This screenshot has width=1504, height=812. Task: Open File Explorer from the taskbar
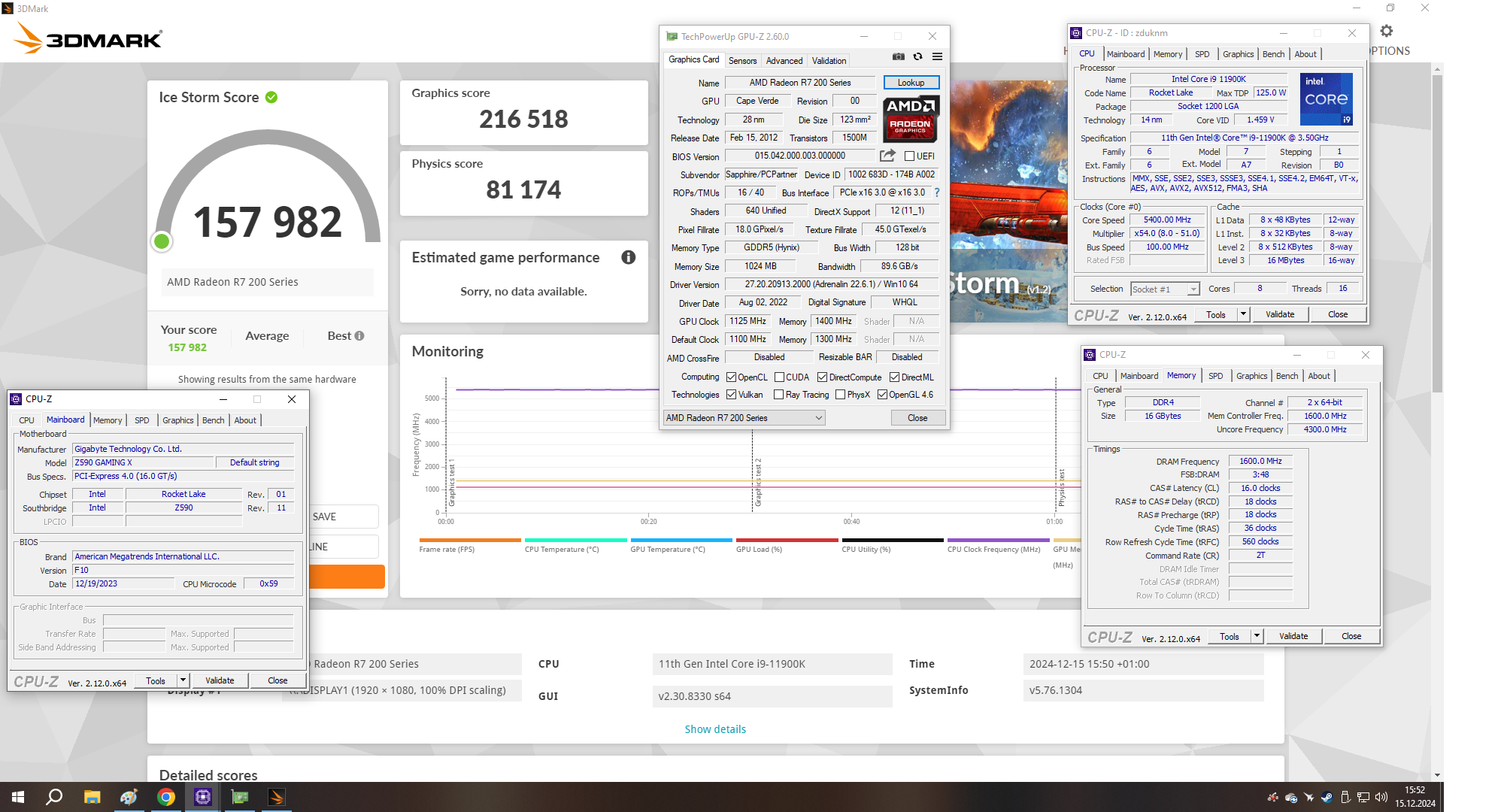92,797
